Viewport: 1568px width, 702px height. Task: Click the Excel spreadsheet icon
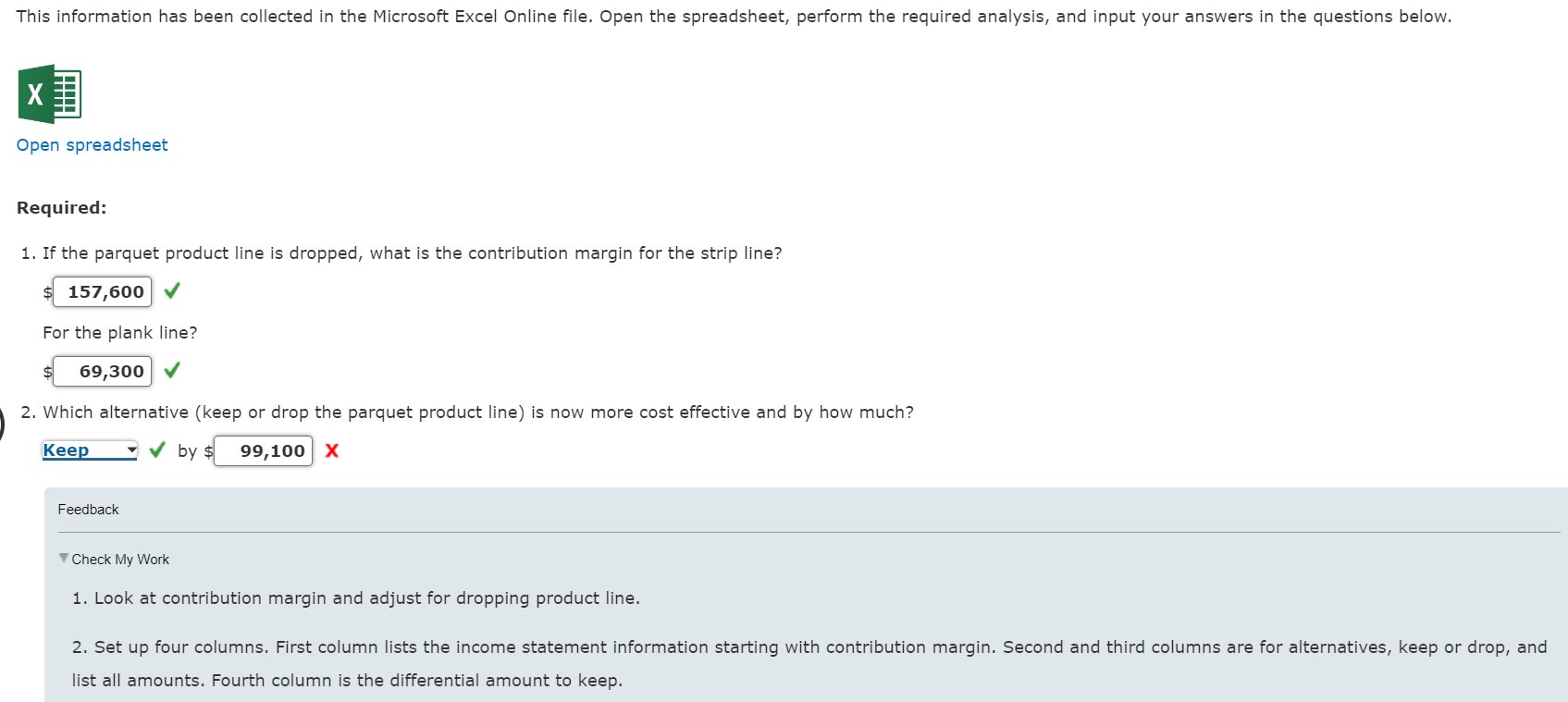(x=50, y=92)
